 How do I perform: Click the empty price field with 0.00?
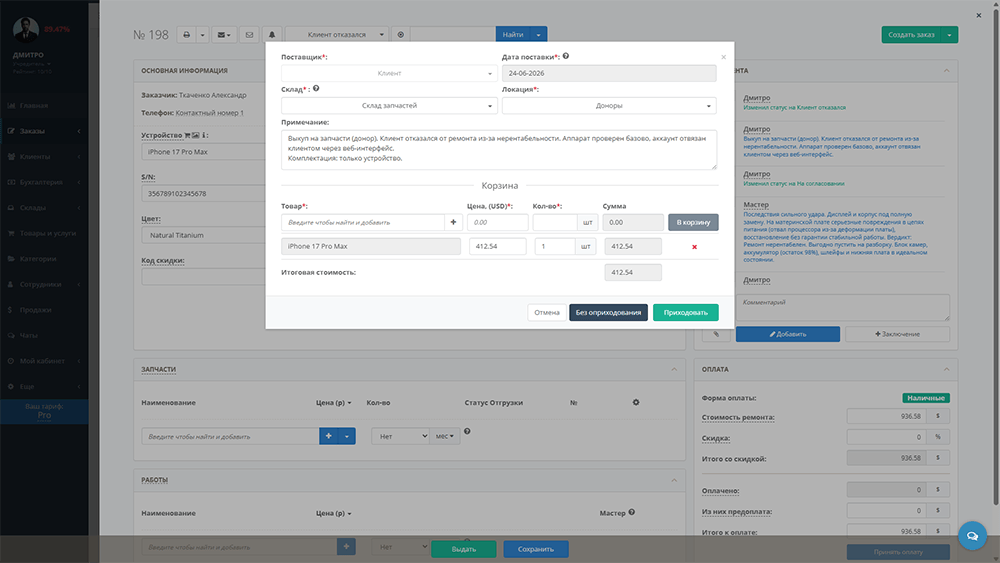(x=497, y=223)
